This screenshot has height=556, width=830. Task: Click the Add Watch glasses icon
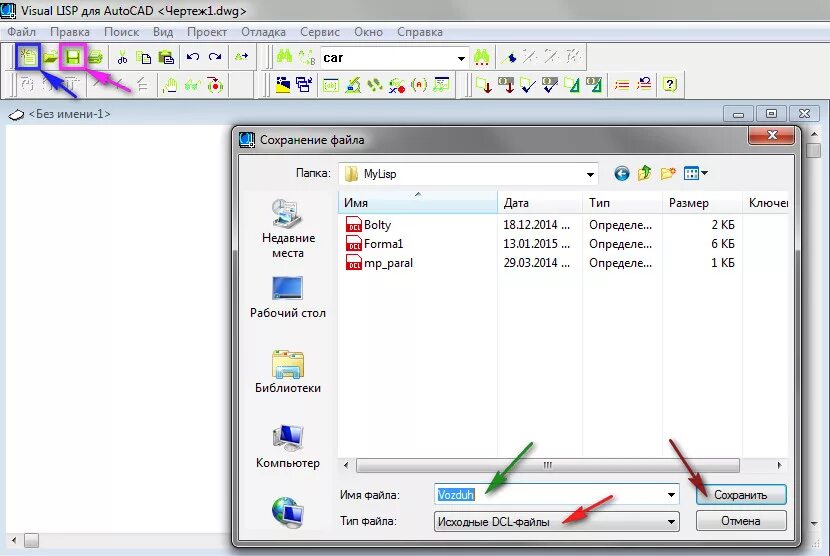click(x=193, y=85)
